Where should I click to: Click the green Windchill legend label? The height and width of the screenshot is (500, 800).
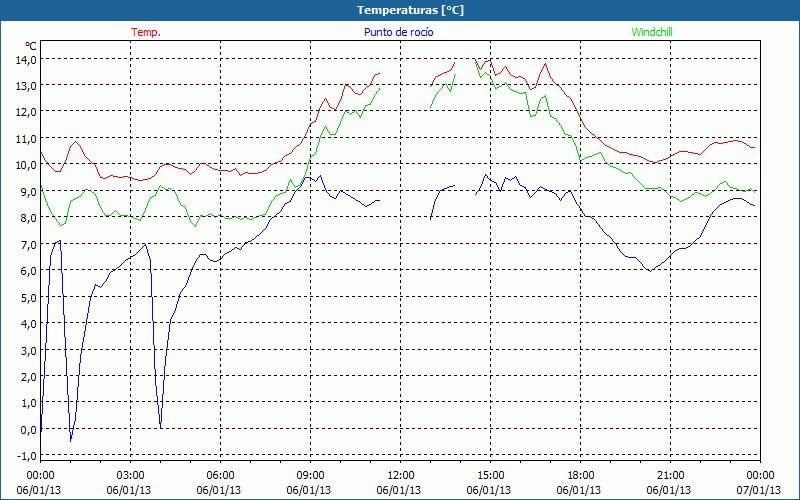(652, 32)
